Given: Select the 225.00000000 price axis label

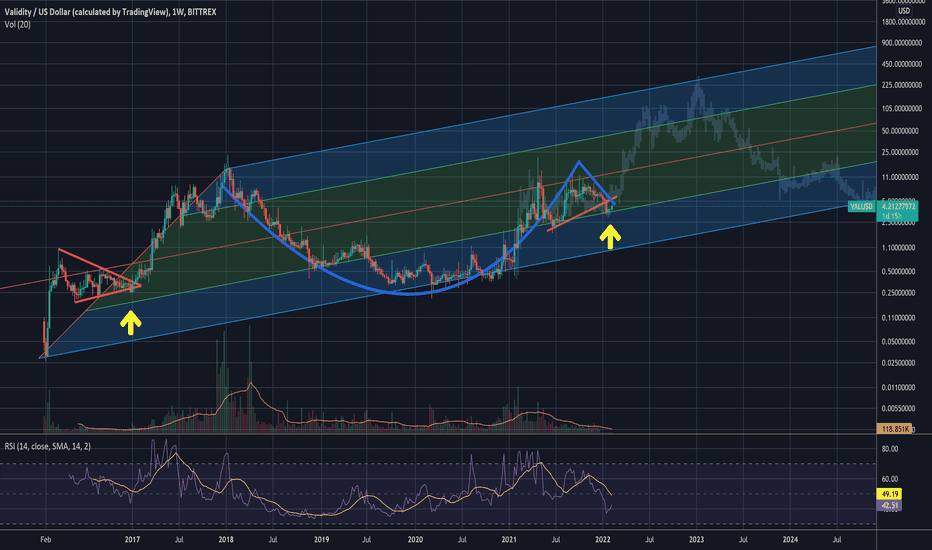Looking at the screenshot, I should pos(904,86).
